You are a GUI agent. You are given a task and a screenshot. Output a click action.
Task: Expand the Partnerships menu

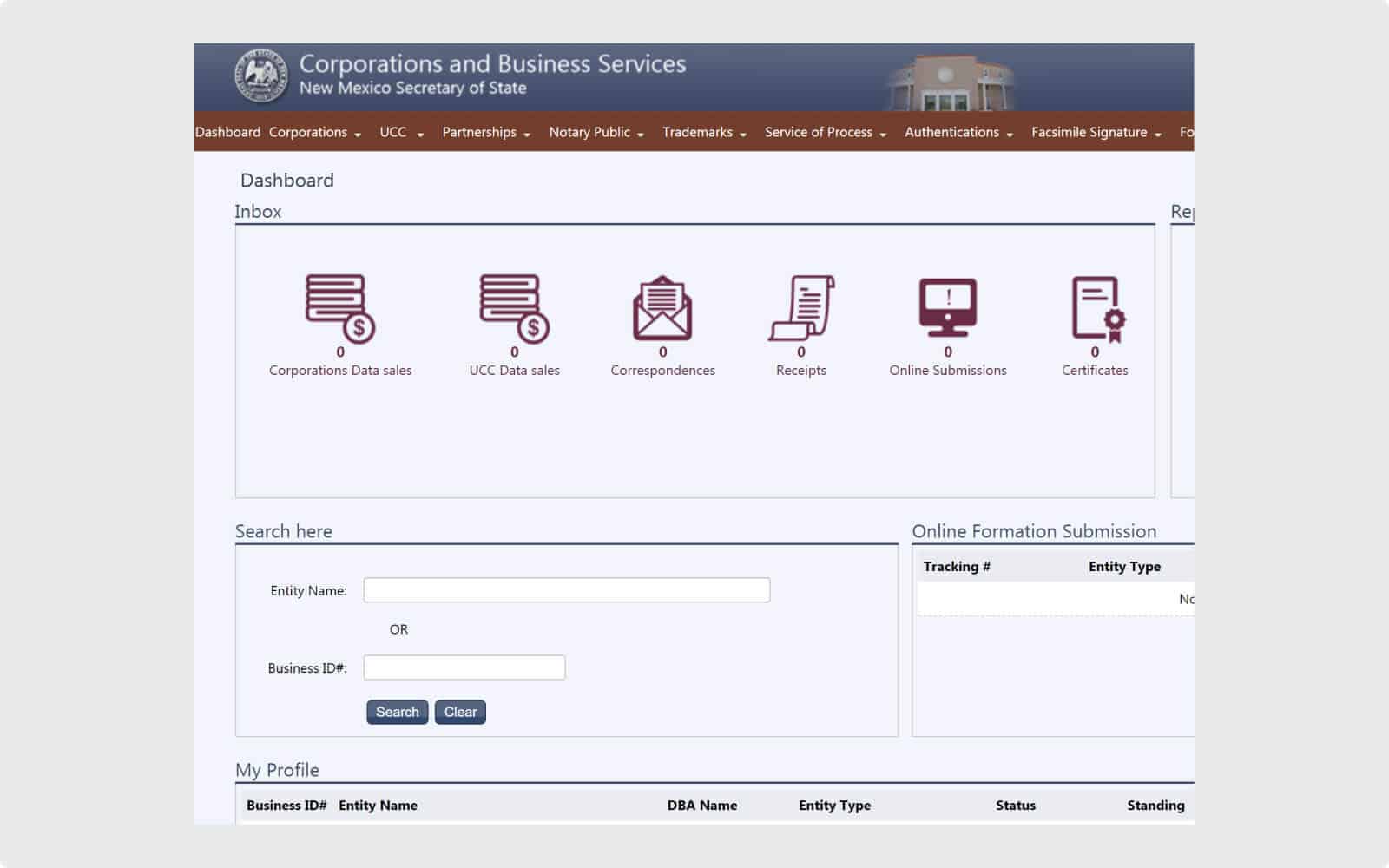coord(486,132)
